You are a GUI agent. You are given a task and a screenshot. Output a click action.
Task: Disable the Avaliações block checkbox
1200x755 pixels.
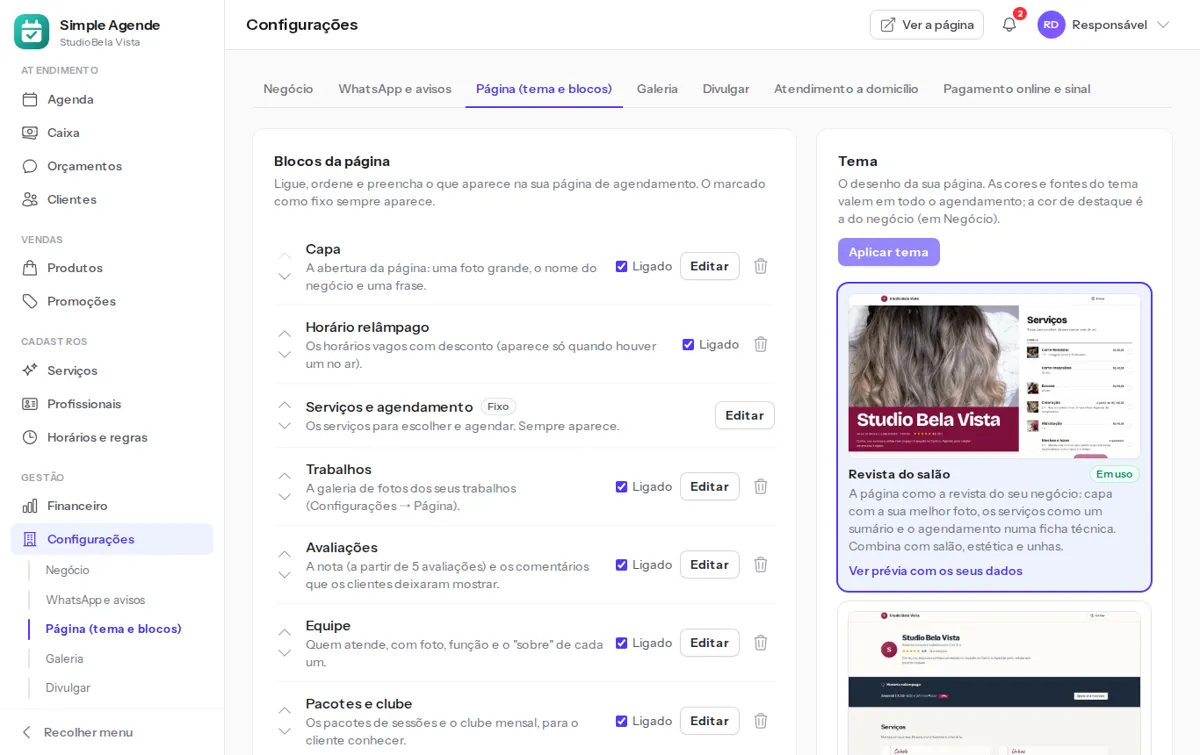(621, 564)
